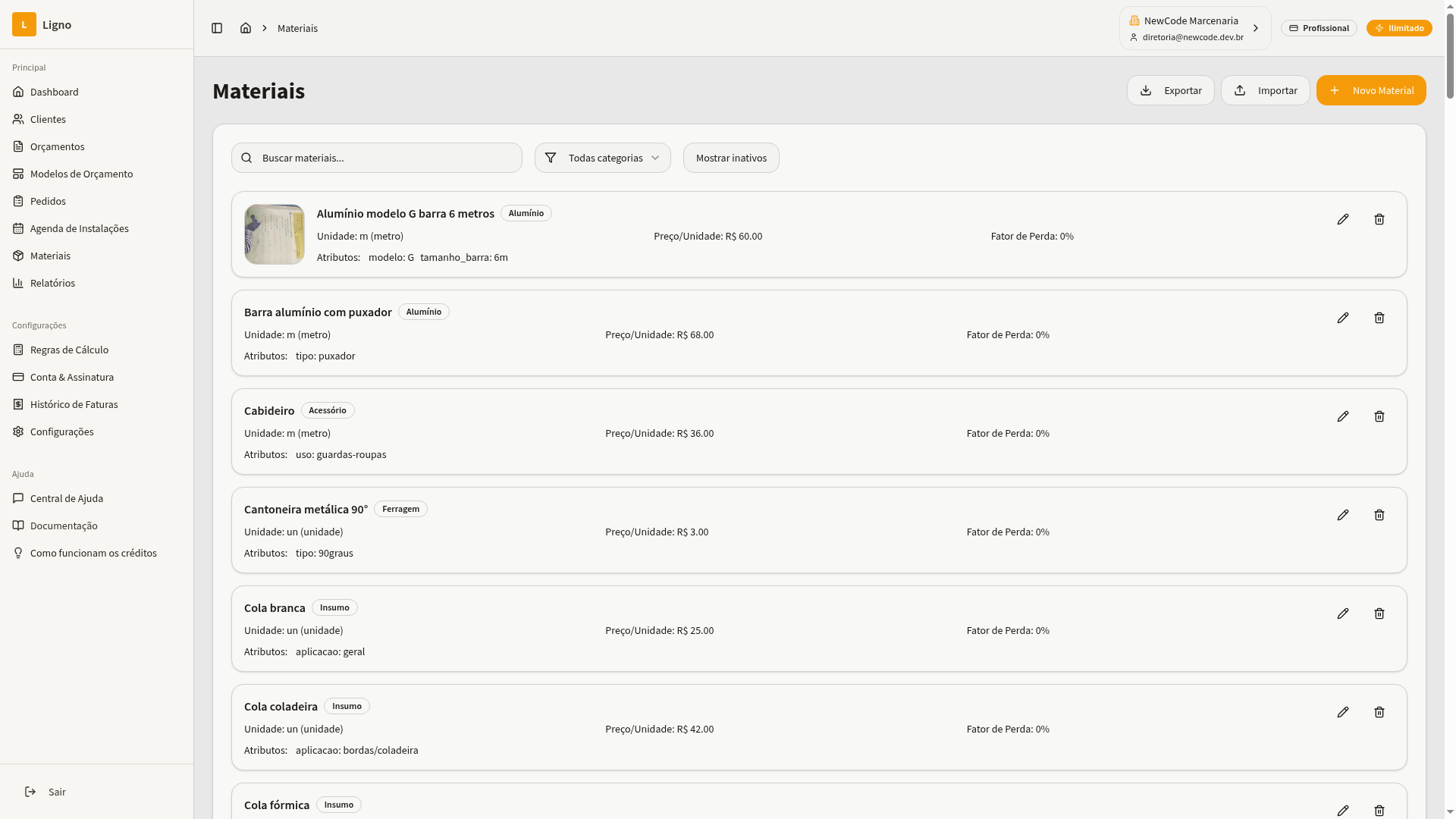Select Materiais in the sidebar
The height and width of the screenshot is (819, 1456).
pyautogui.click(x=96, y=256)
